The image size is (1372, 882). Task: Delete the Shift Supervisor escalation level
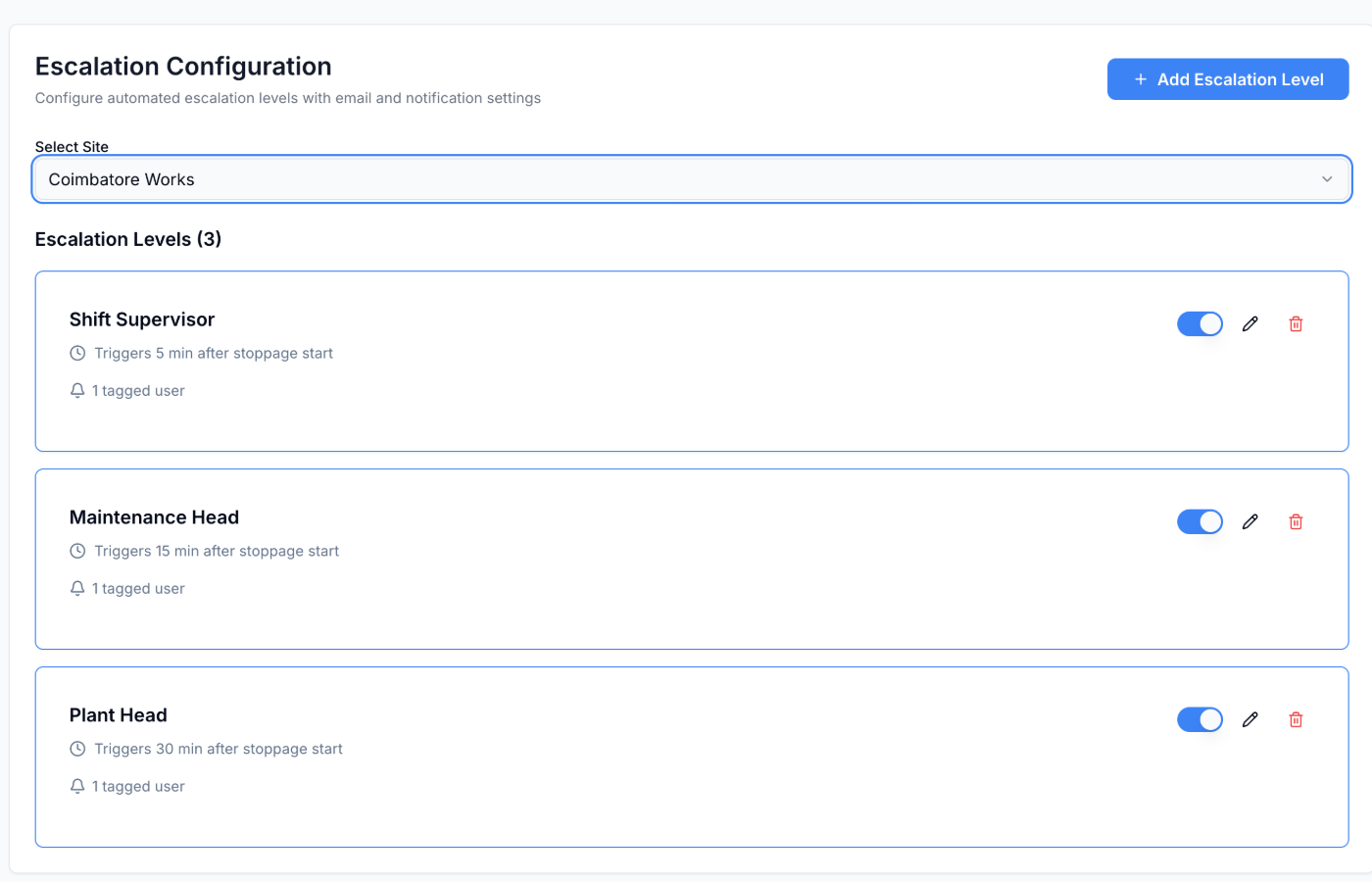[x=1296, y=323]
